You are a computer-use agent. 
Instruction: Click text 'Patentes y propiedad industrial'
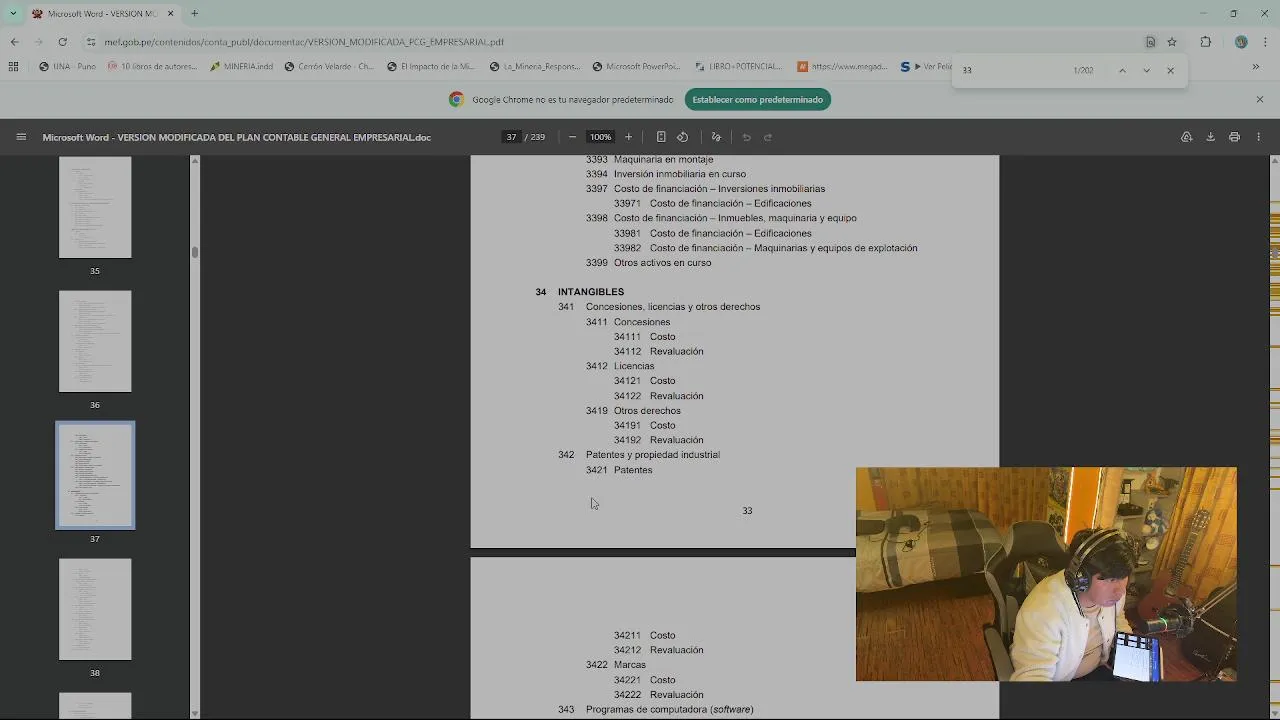click(653, 455)
